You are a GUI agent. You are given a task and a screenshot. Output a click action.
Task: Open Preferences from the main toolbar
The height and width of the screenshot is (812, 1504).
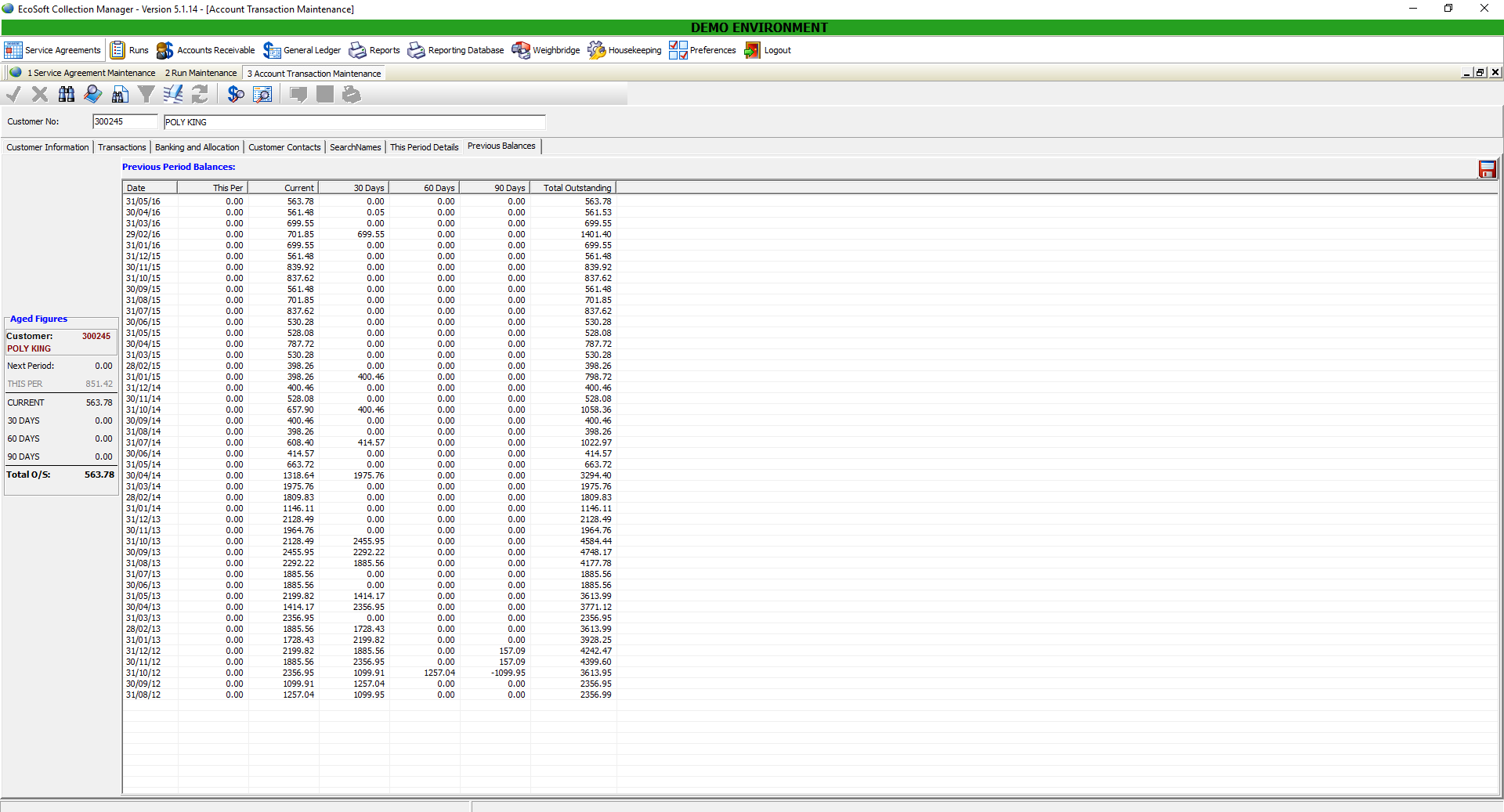pos(703,50)
